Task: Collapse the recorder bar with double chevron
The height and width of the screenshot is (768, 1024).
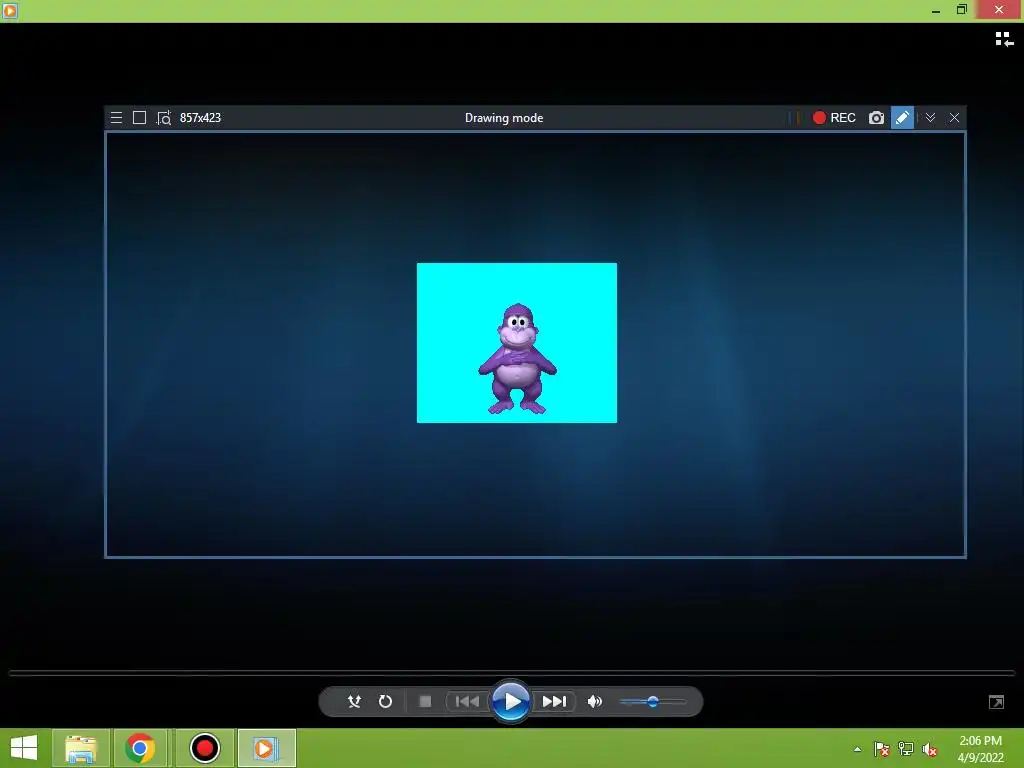Action: [x=931, y=118]
